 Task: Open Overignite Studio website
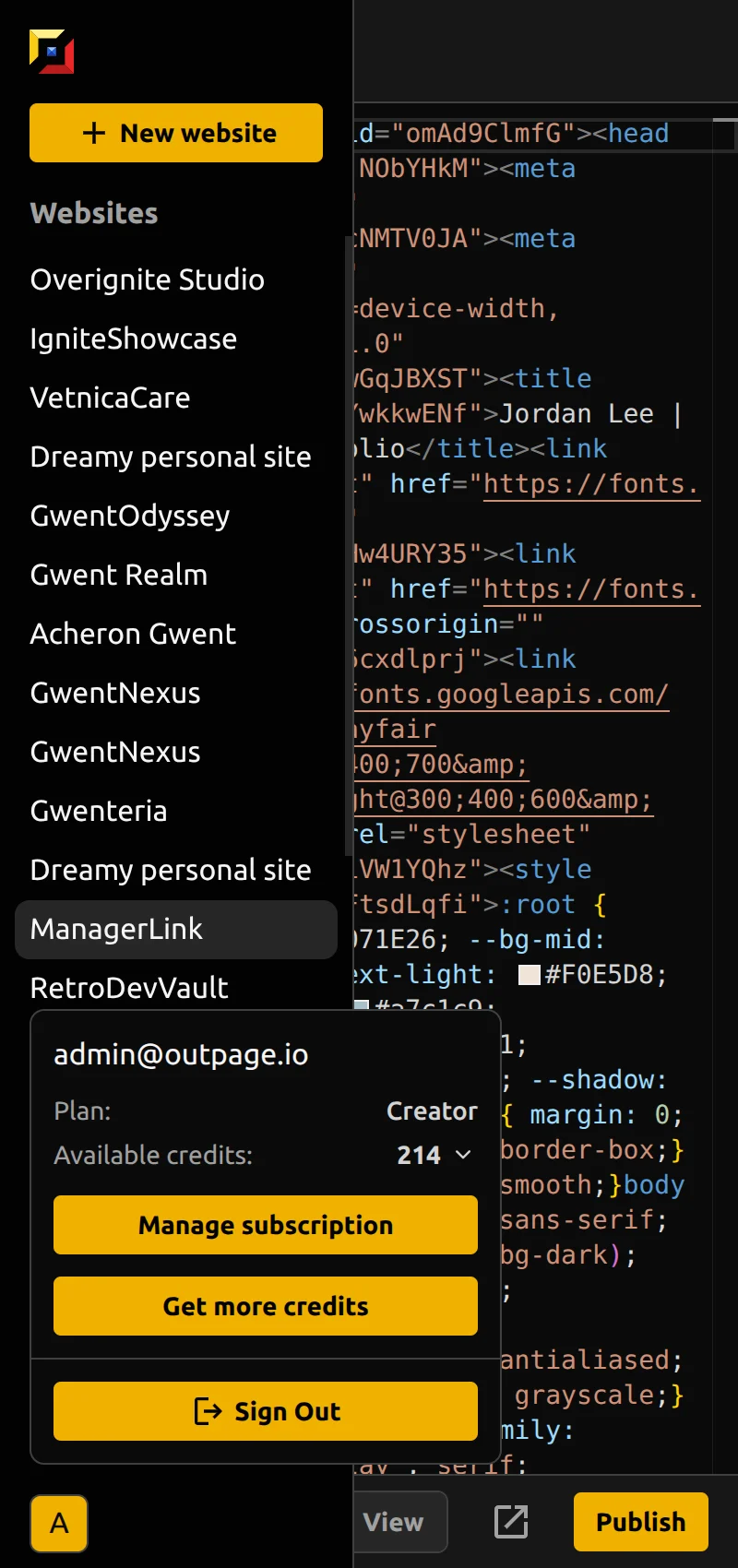[x=148, y=279]
